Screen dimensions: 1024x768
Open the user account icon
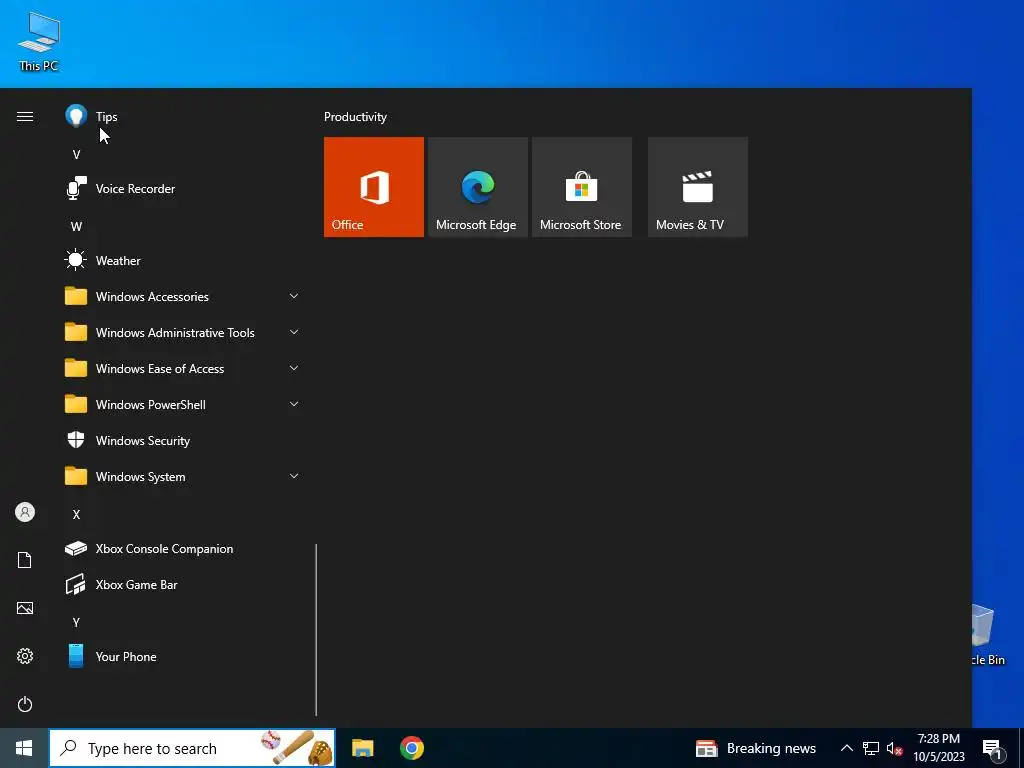pyautogui.click(x=25, y=512)
